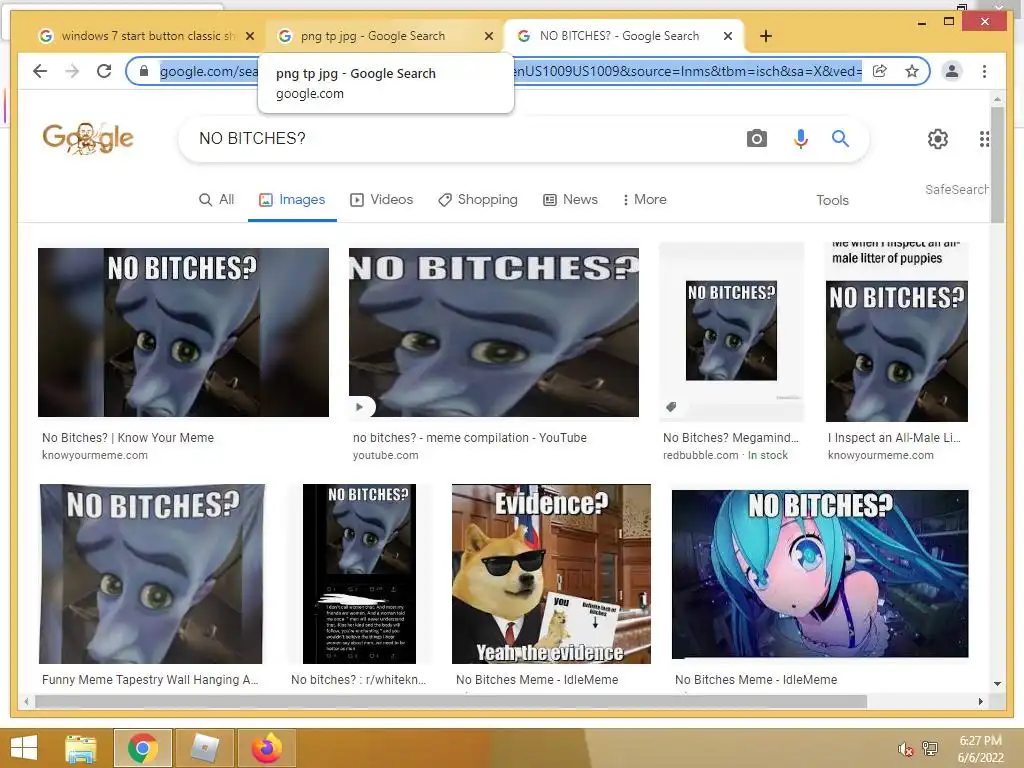The image size is (1024, 768).
Task: Reload the page with the refresh icon
Action: (x=104, y=71)
